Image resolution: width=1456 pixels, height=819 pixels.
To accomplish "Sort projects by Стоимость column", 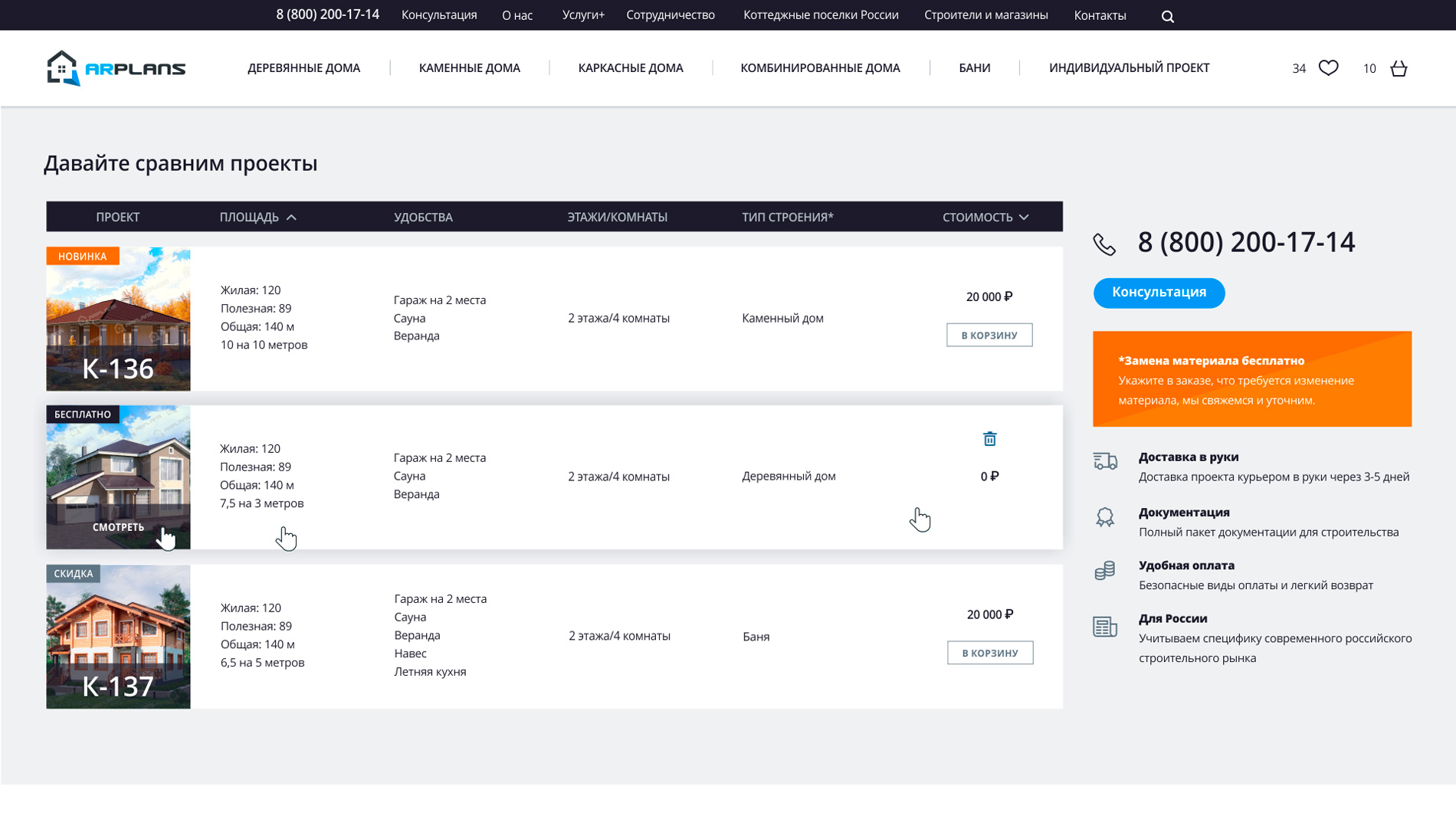I will [x=985, y=218].
